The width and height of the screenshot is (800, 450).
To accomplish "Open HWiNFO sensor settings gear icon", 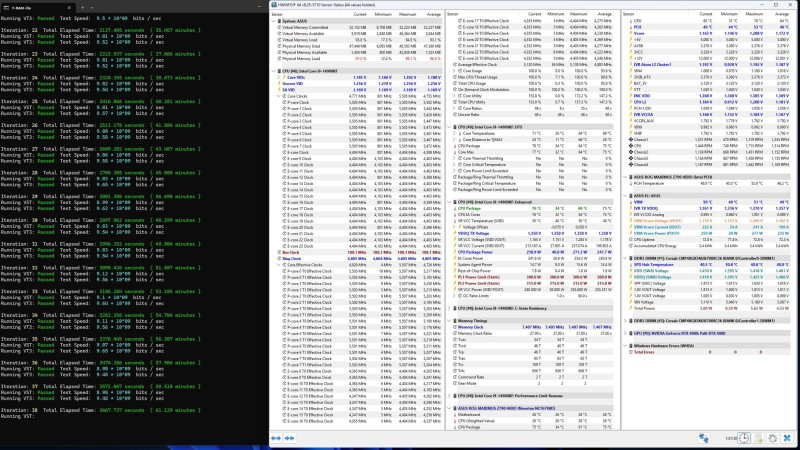I will tap(773, 438).
